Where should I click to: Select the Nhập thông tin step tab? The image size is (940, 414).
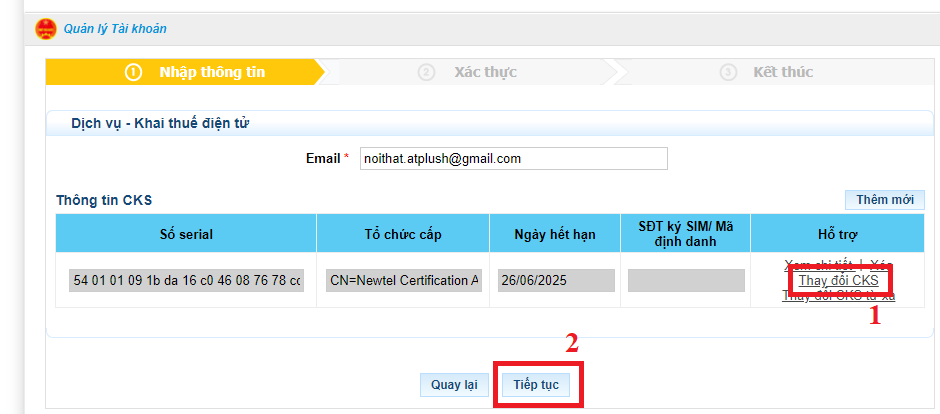pos(210,72)
